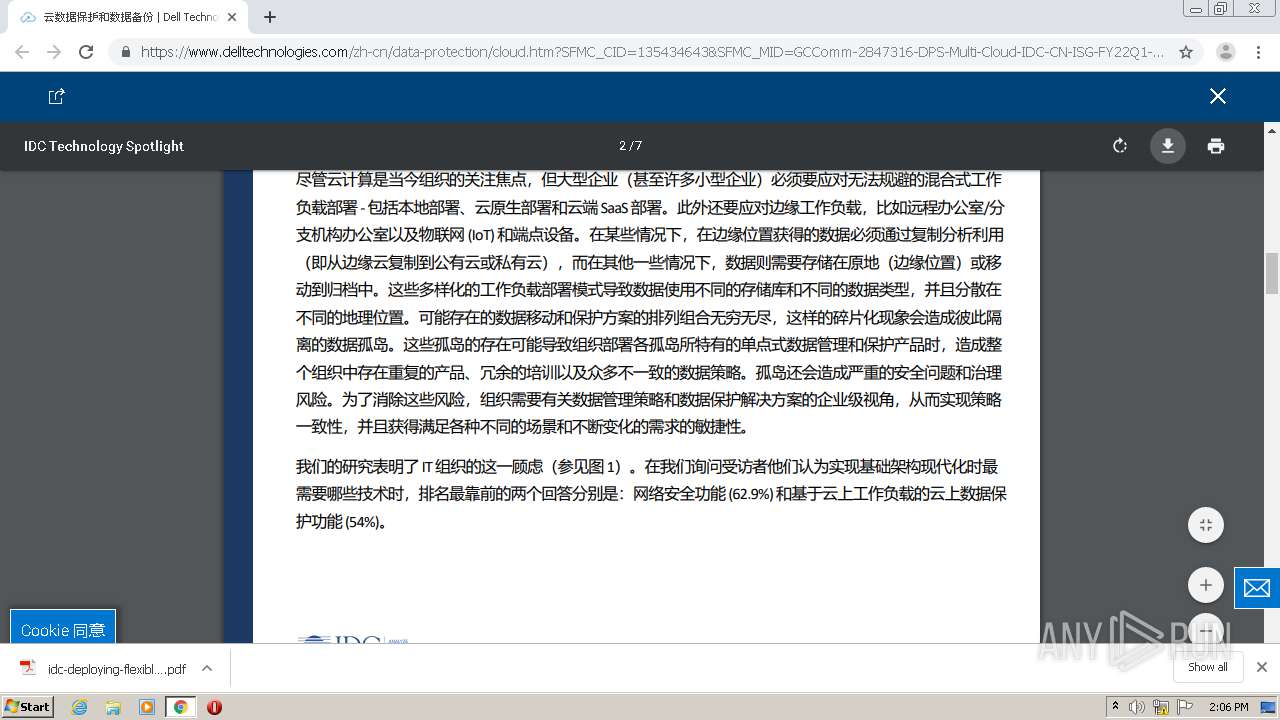Image resolution: width=1280 pixels, height=720 pixels.
Task: Reload the current page
Action: point(86,52)
